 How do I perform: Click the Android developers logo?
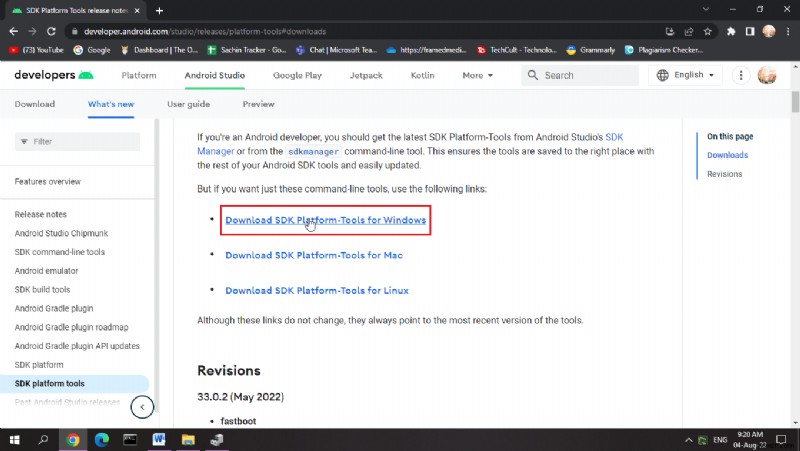point(54,75)
